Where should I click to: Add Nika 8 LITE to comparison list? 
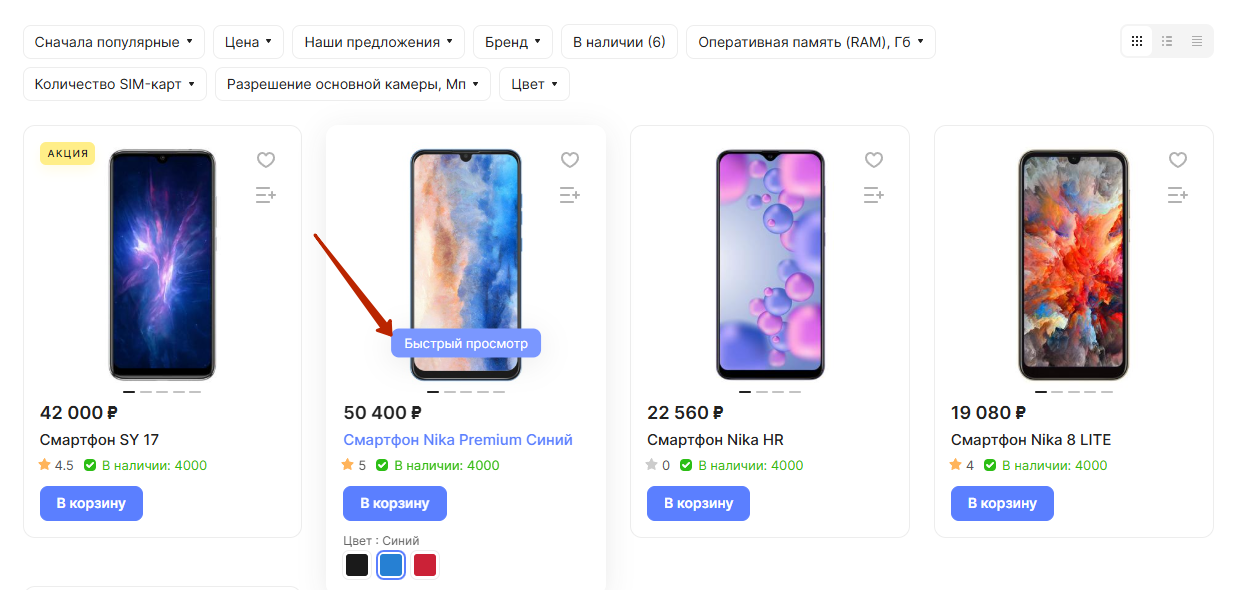coord(1177,195)
